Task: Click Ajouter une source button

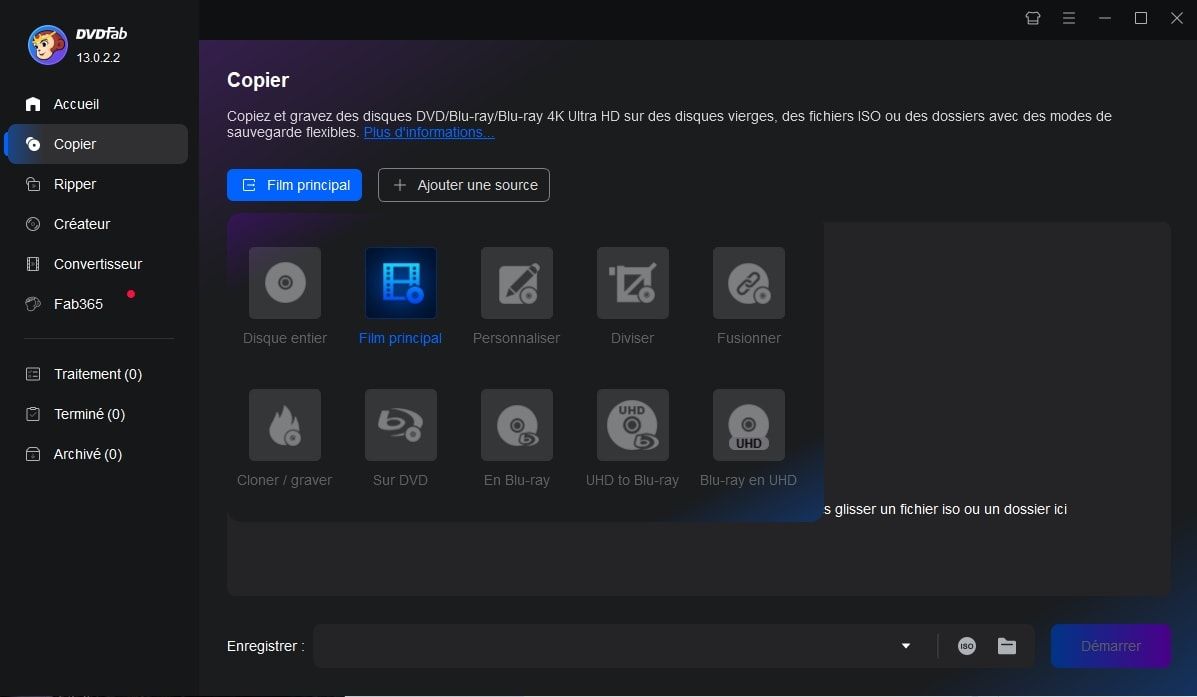Action: tap(463, 185)
